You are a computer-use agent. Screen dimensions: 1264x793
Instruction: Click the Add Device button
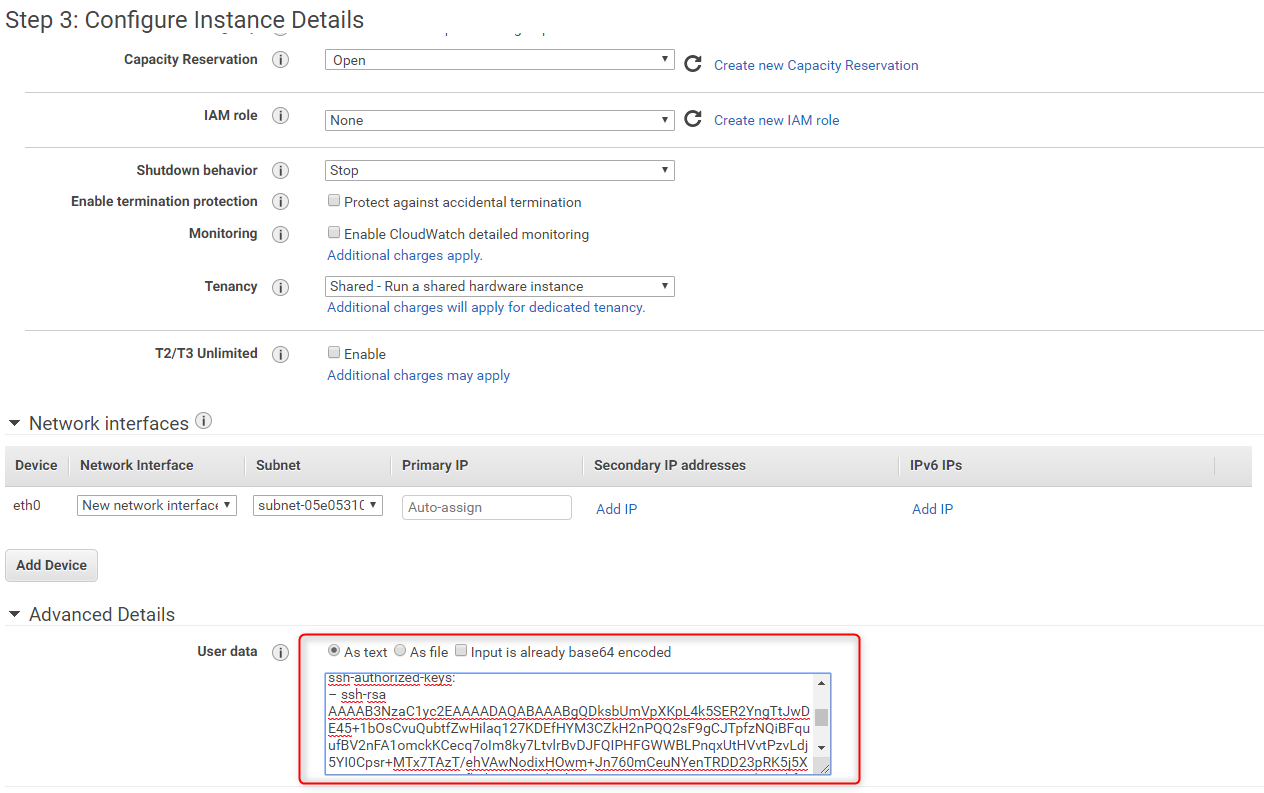coord(52,565)
